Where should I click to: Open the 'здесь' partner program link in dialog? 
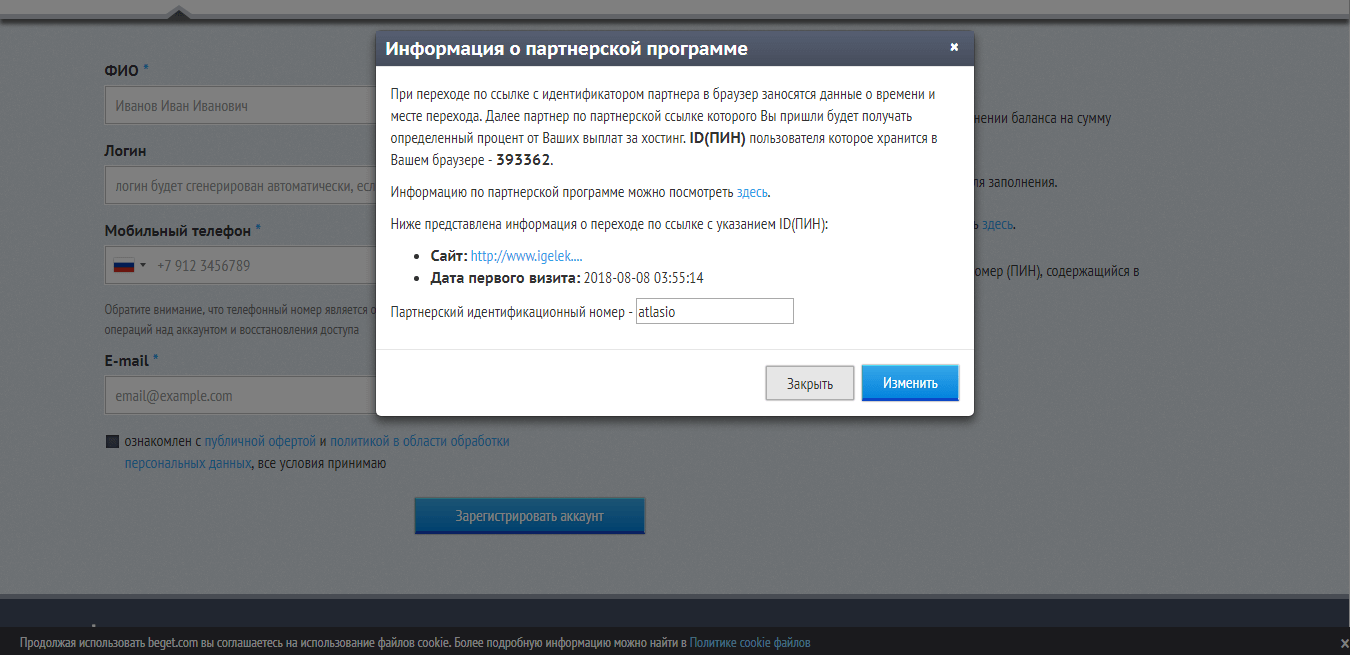(x=752, y=192)
